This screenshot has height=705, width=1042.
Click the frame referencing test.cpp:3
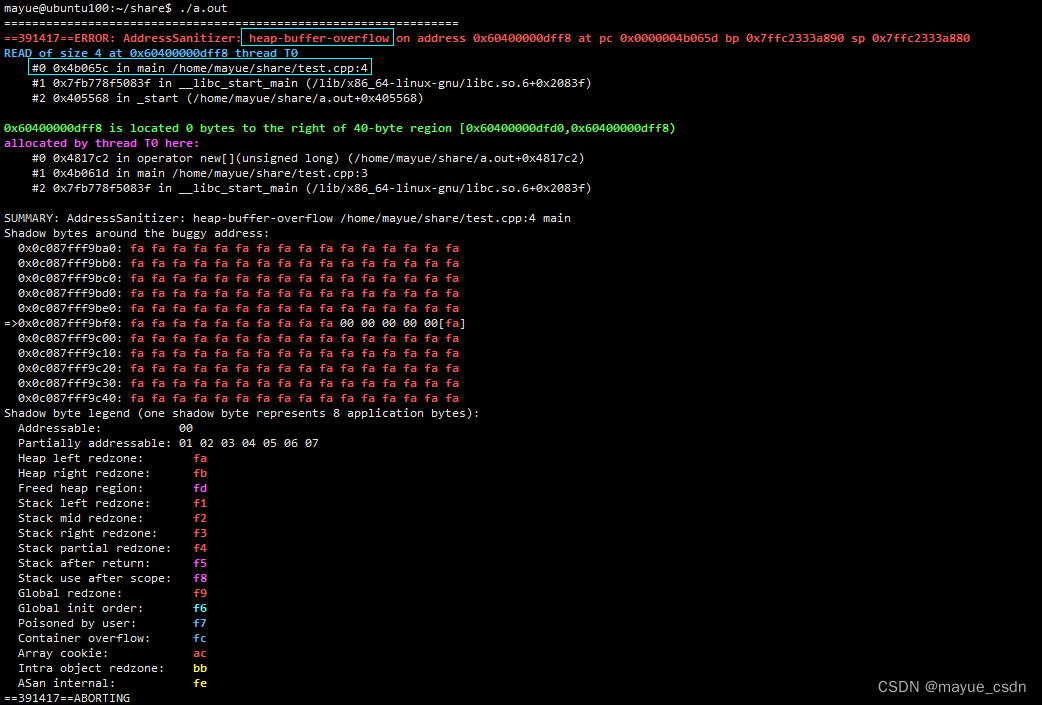point(200,173)
